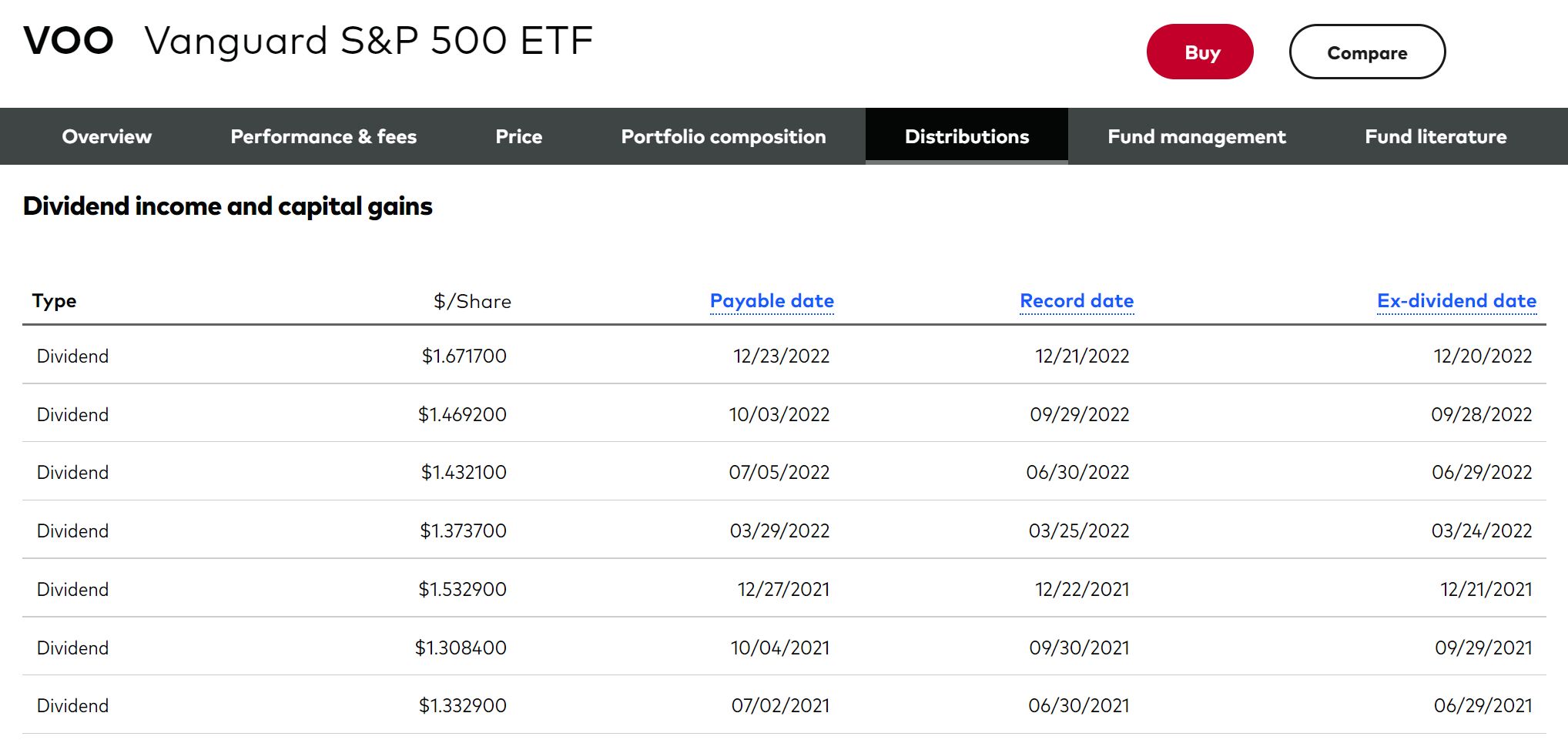Click the red Buy button
The image size is (1568, 743).
(x=1200, y=52)
